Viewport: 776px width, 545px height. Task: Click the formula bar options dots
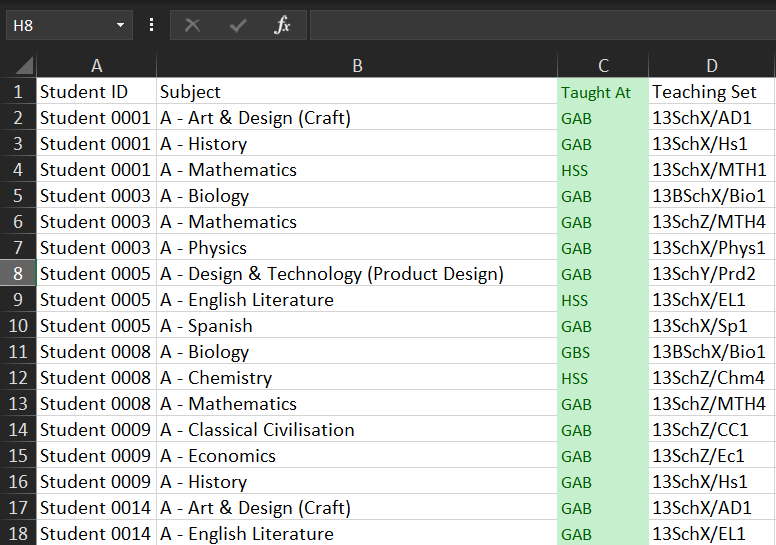tap(151, 25)
